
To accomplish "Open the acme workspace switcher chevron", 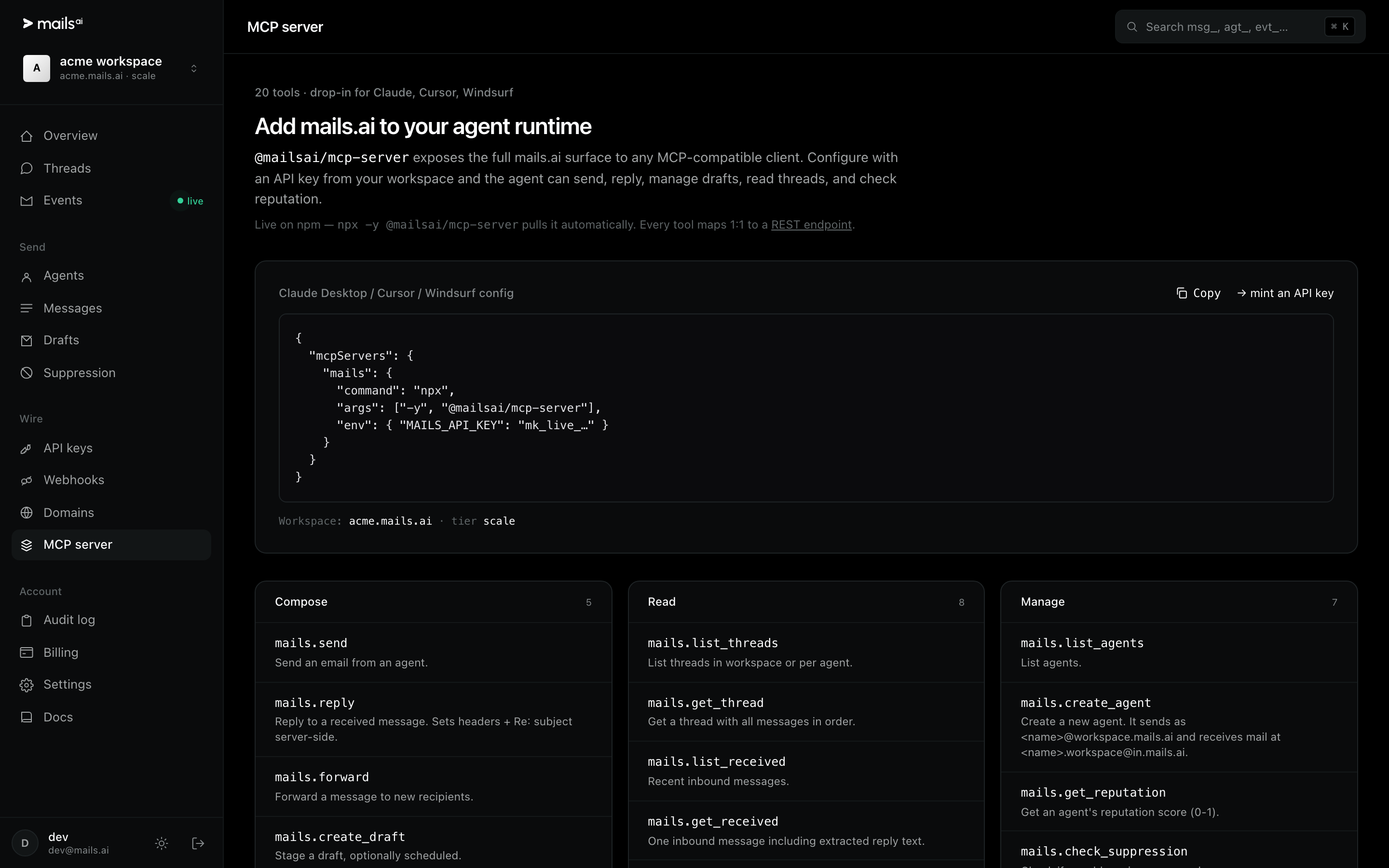I will 194,68.
